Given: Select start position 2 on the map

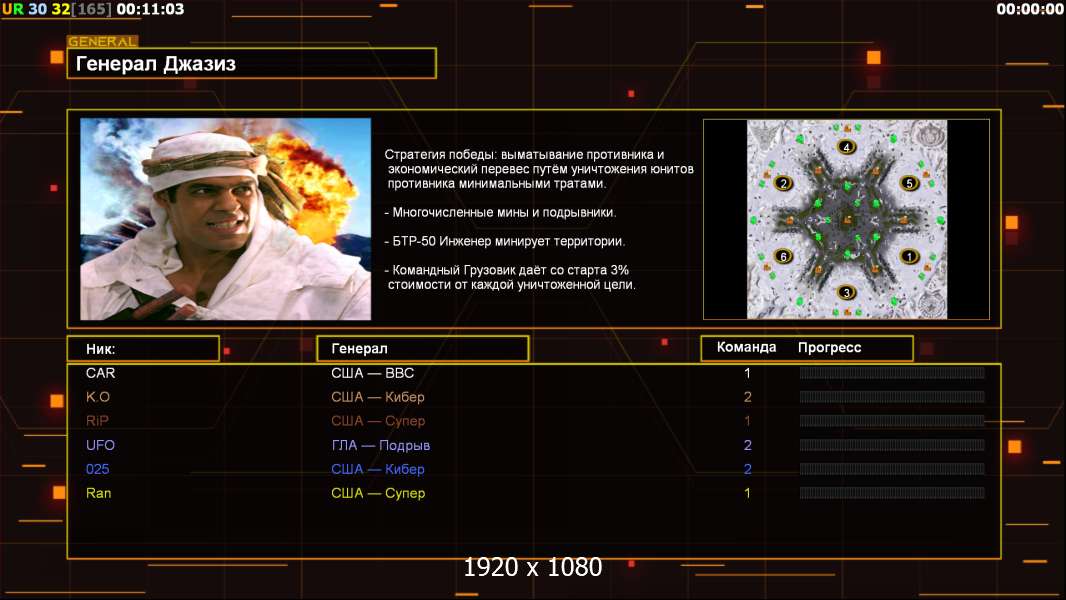Looking at the screenshot, I should tap(783, 183).
